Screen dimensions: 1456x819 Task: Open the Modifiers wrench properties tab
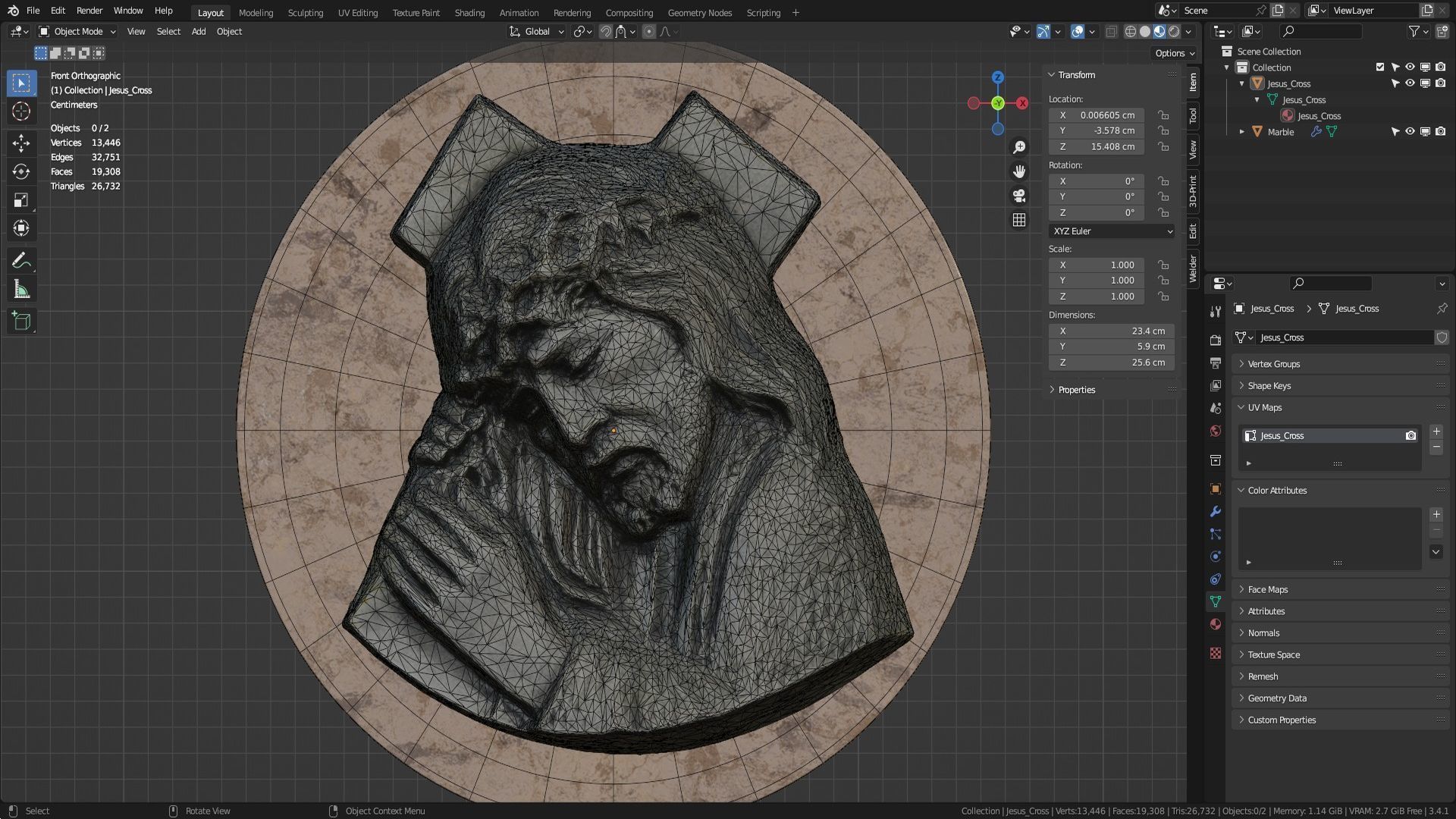[1216, 511]
